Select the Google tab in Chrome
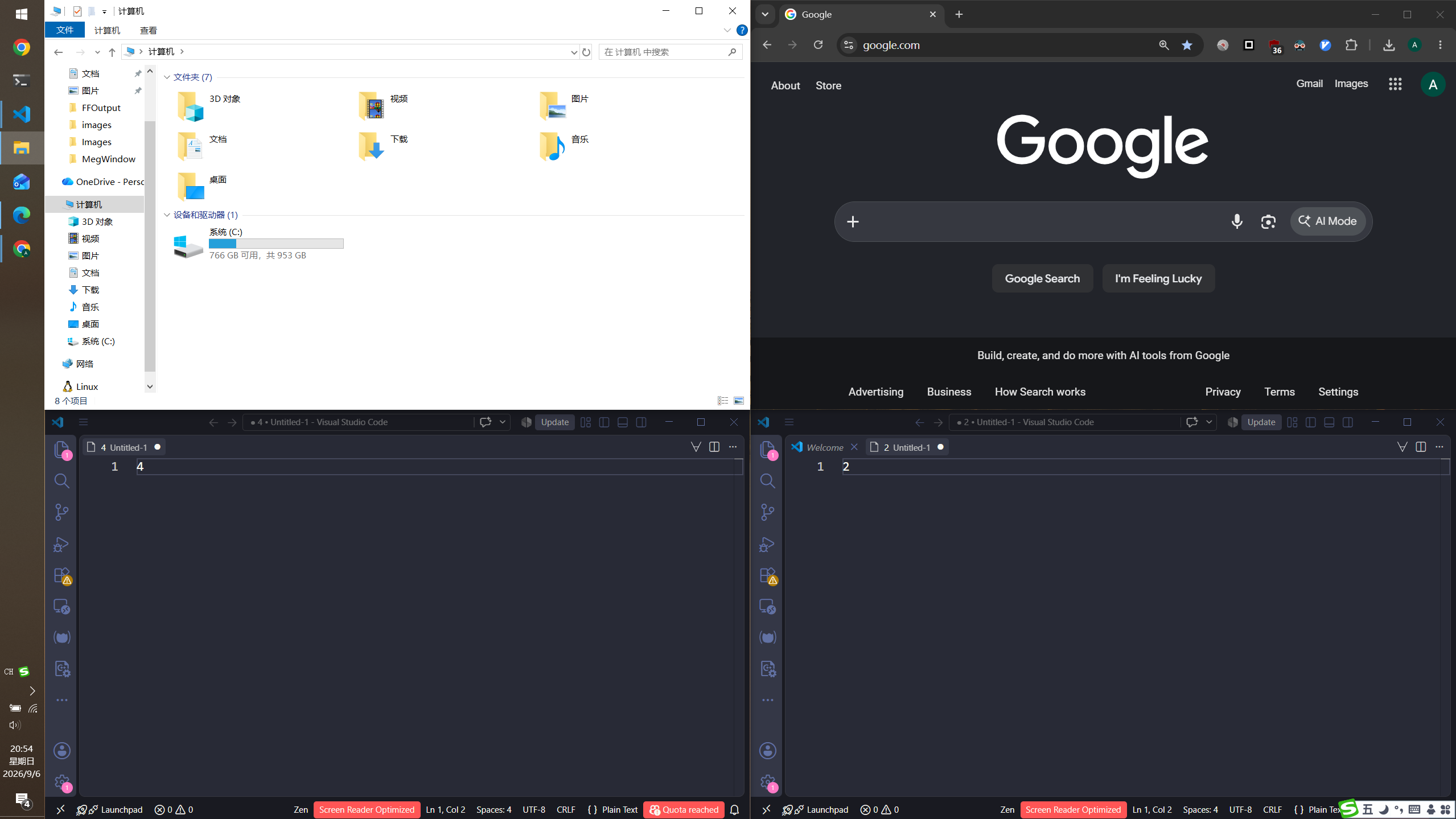Screen dimensions: 1456x819 pyautogui.click(x=861, y=14)
